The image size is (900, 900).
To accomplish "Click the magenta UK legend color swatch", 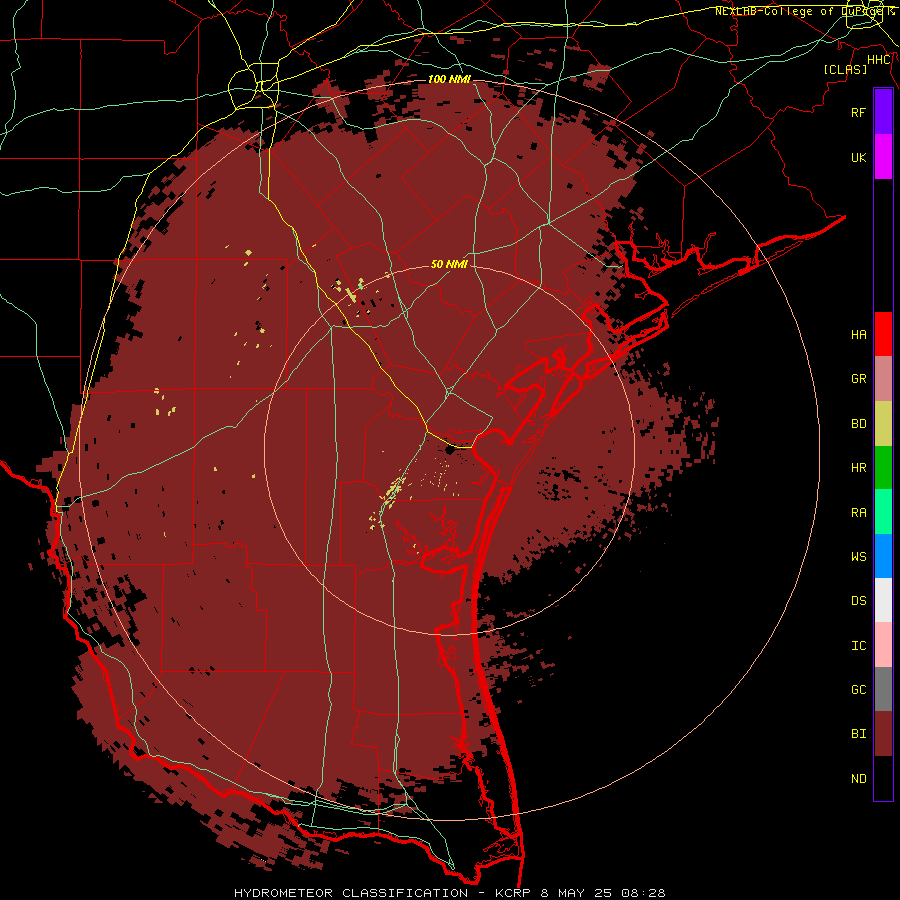I will click(x=883, y=157).
